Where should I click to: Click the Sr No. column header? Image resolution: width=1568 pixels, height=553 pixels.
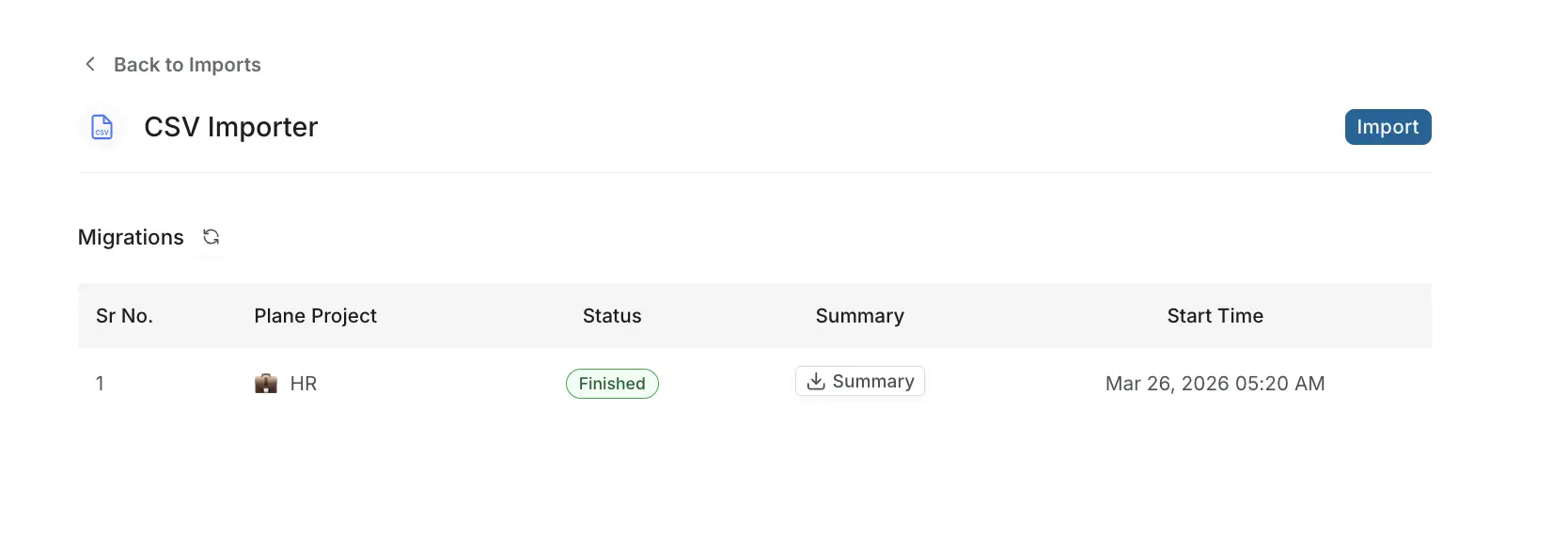123,316
